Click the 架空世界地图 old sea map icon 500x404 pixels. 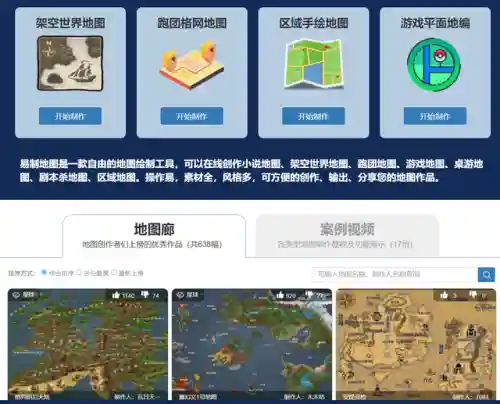(70, 63)
